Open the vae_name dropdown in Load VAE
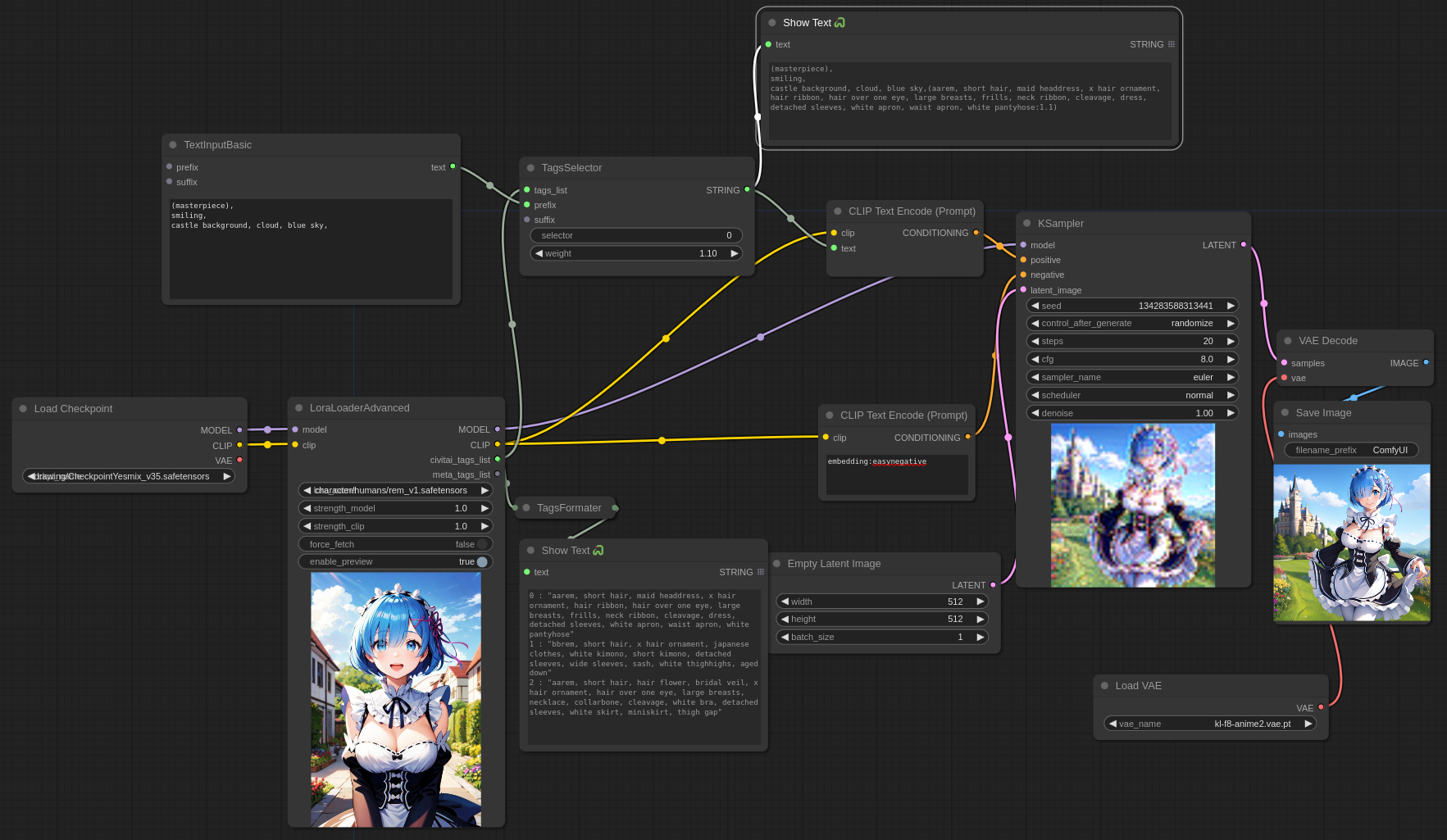This screenshot has width=1447, height=840. (x=1209, y=724)
